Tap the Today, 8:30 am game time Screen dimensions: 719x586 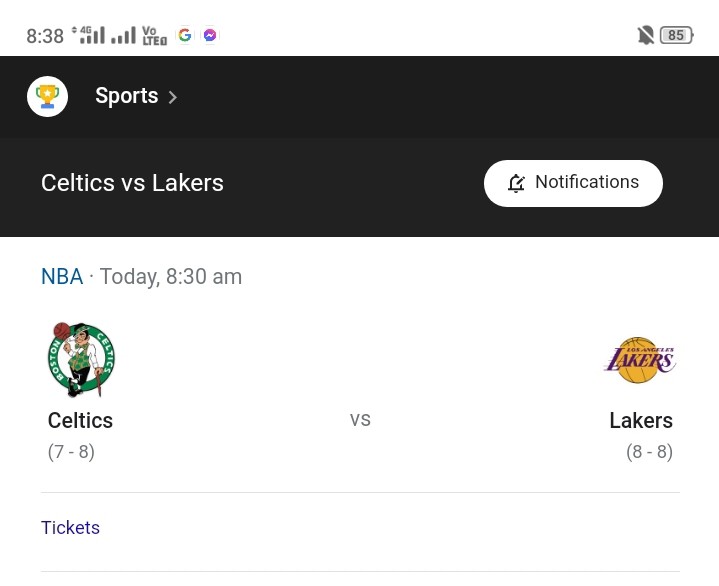coord(171,276)
